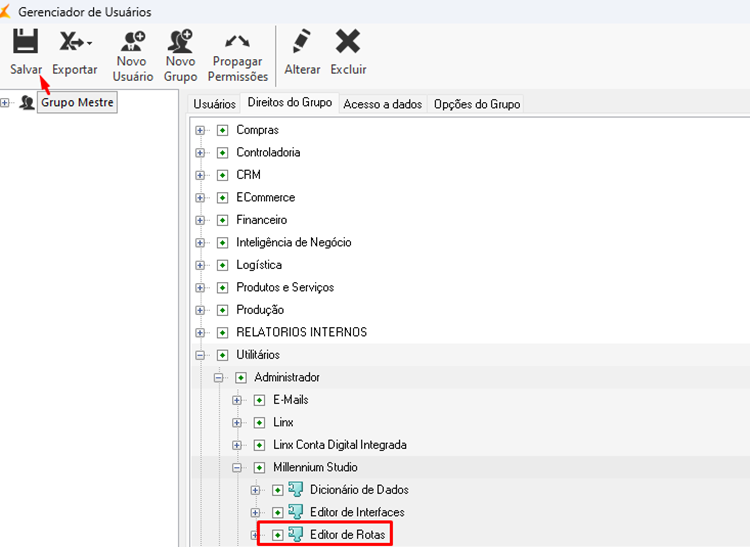
Task: Select the Direitos do Grupo tab
Action: 290,102
